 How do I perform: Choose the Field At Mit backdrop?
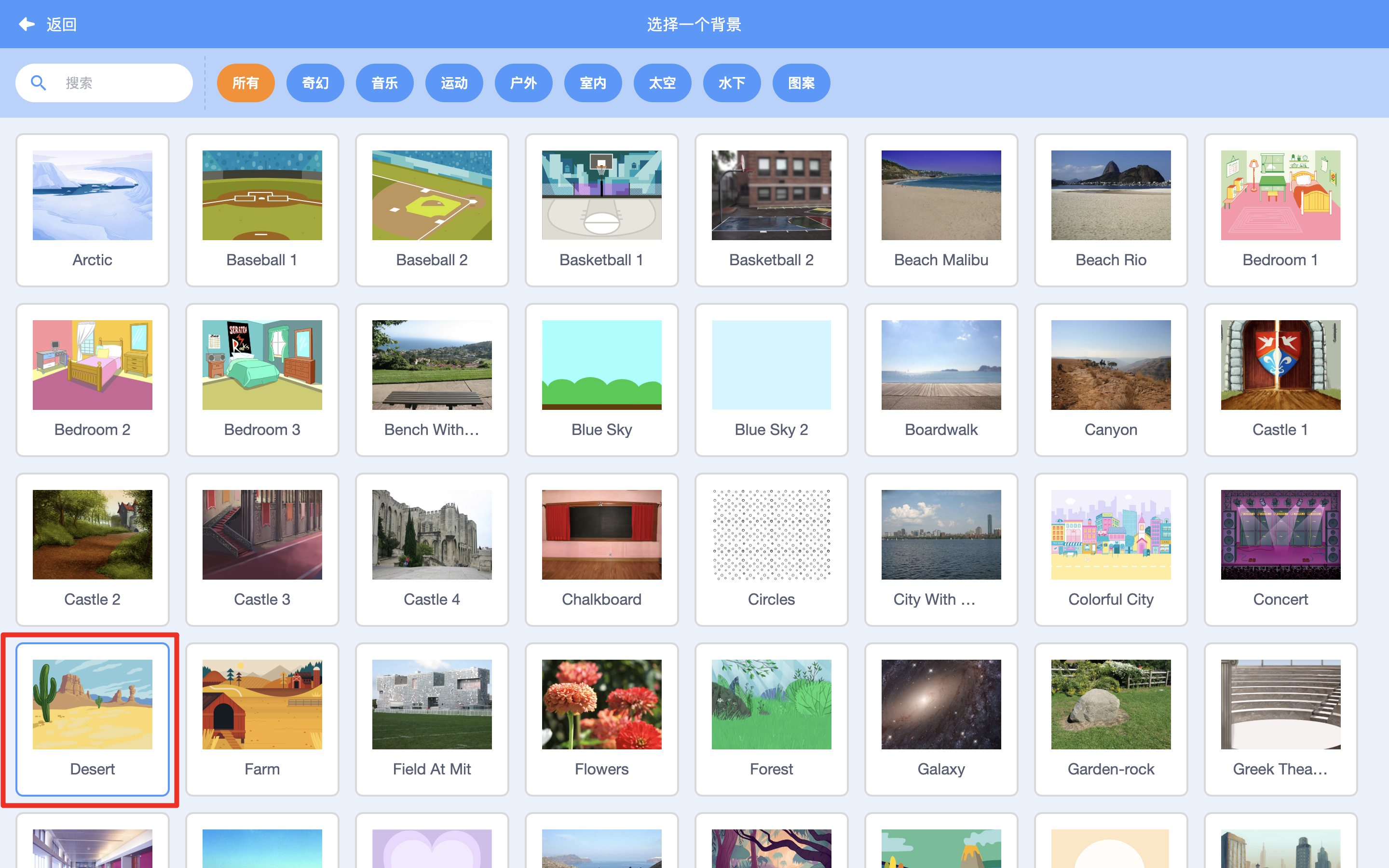point(432,719)
